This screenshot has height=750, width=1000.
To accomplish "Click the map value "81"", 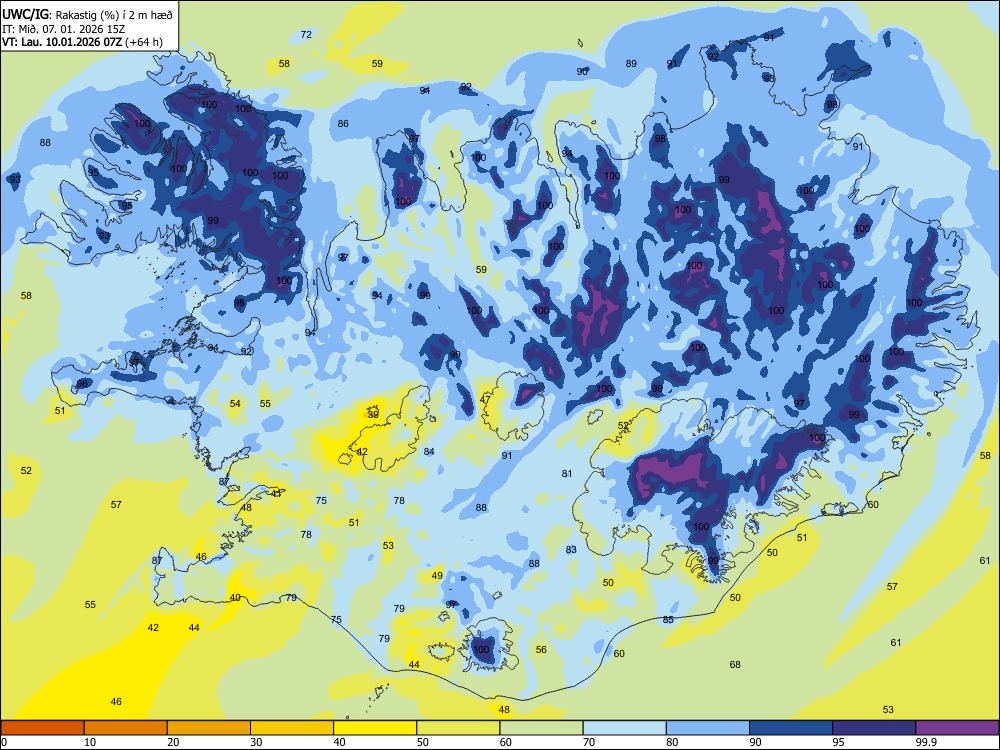I will pyautogui.click(x=567, y=474).
